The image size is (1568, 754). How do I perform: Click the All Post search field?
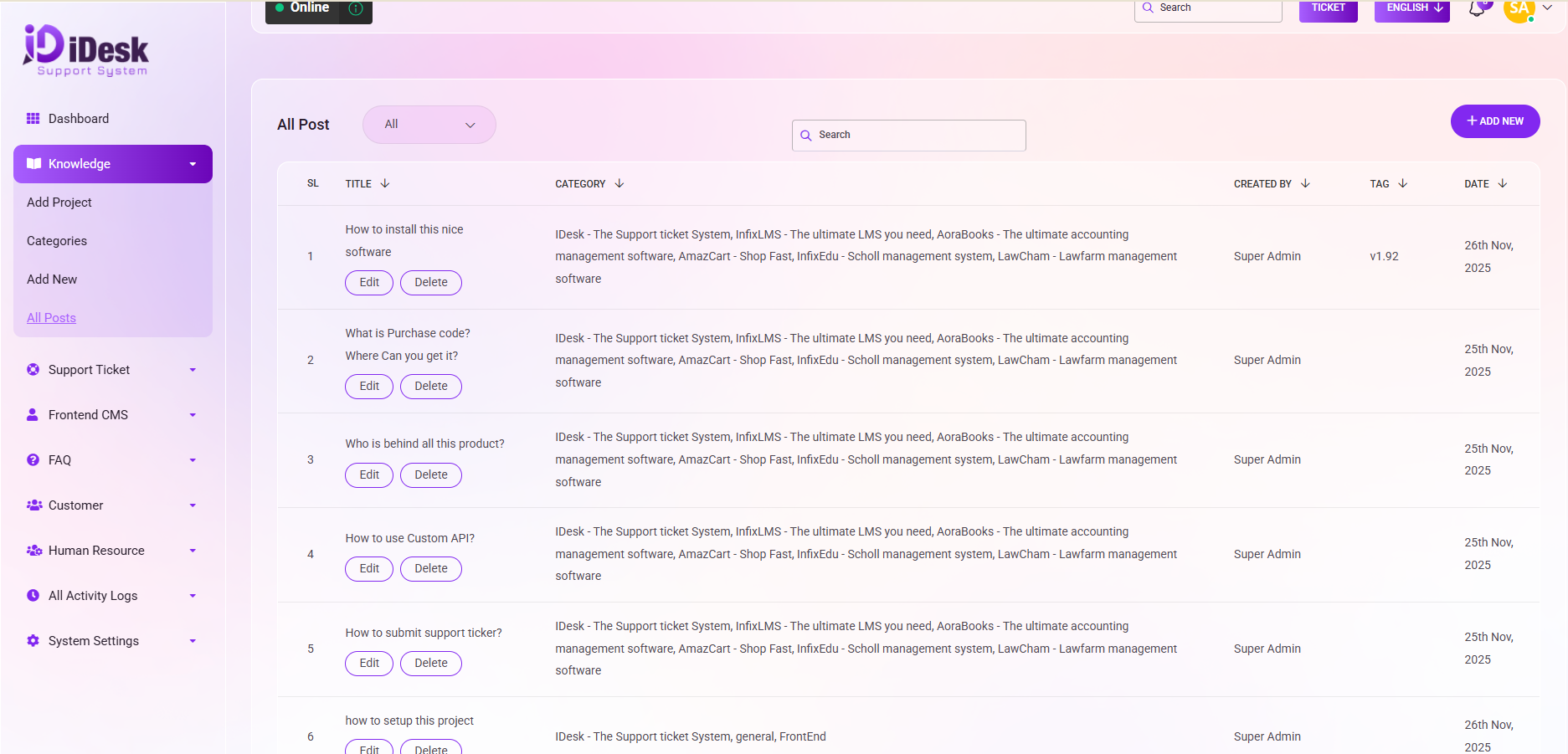point(909,136)
